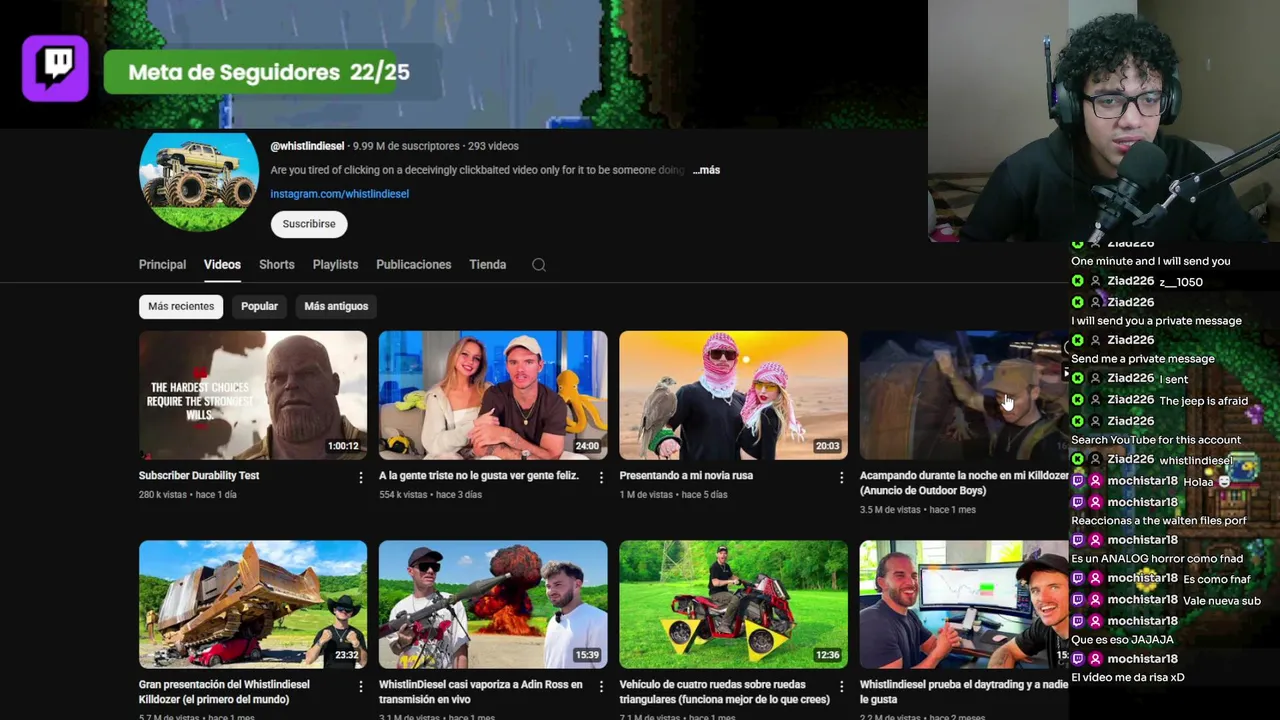This screenshot has height=720, width=1280.
Task: Open options menu for the 24:00 video
Action: [x=601, y=478]
